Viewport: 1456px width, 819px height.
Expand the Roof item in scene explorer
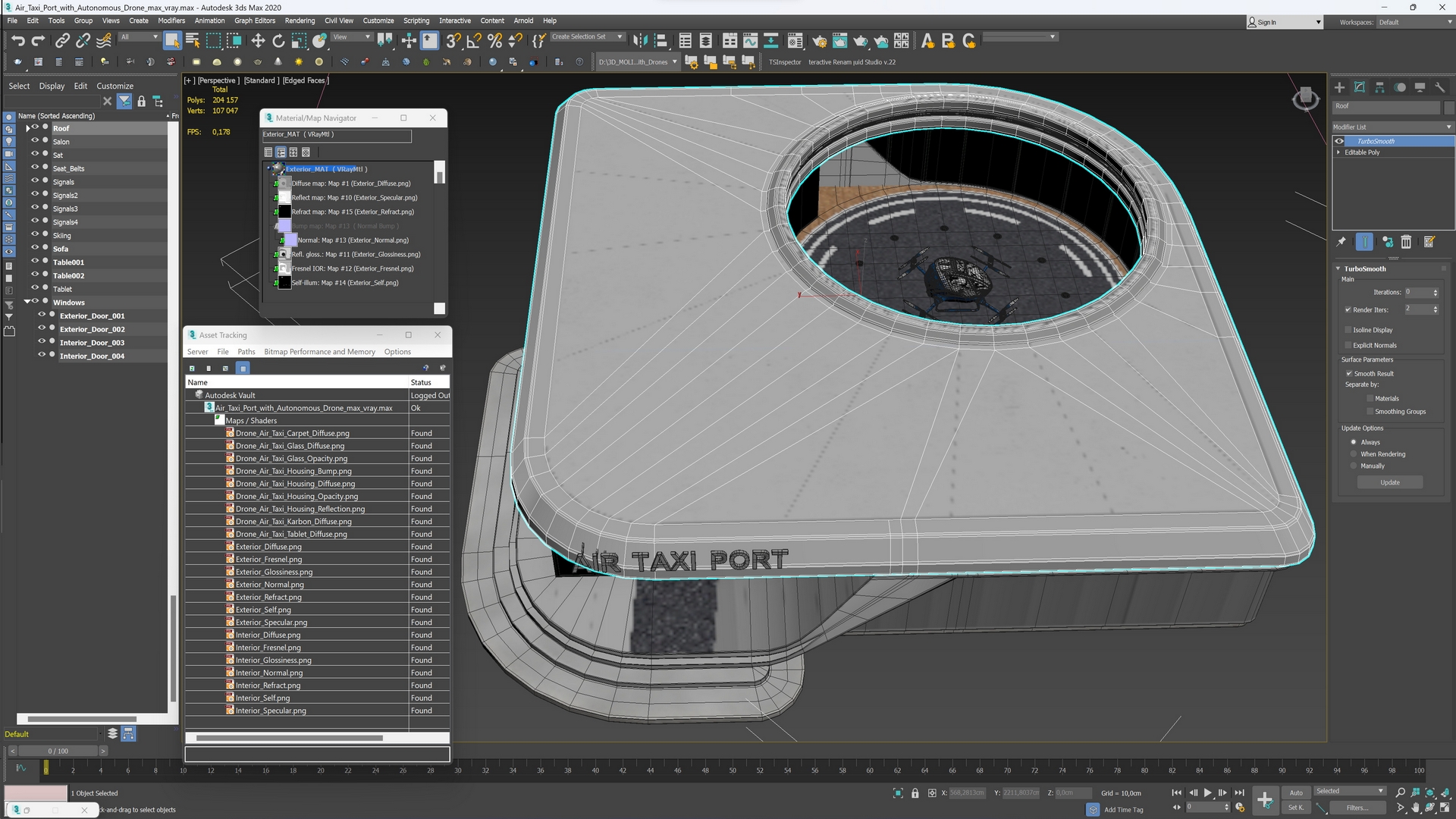(x=28, y=128)
